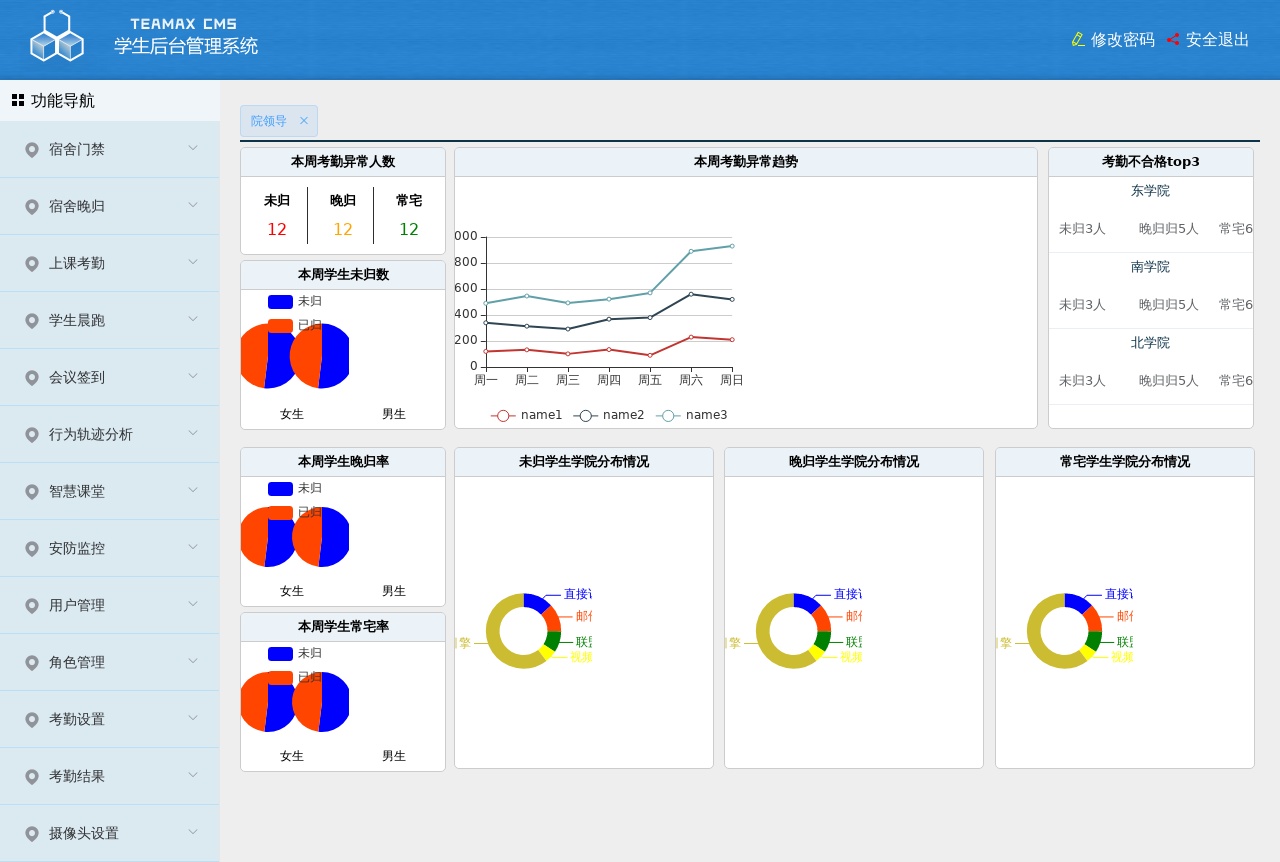Click the donut chart in 晚归学生学院分布情况

coord(794,631)
